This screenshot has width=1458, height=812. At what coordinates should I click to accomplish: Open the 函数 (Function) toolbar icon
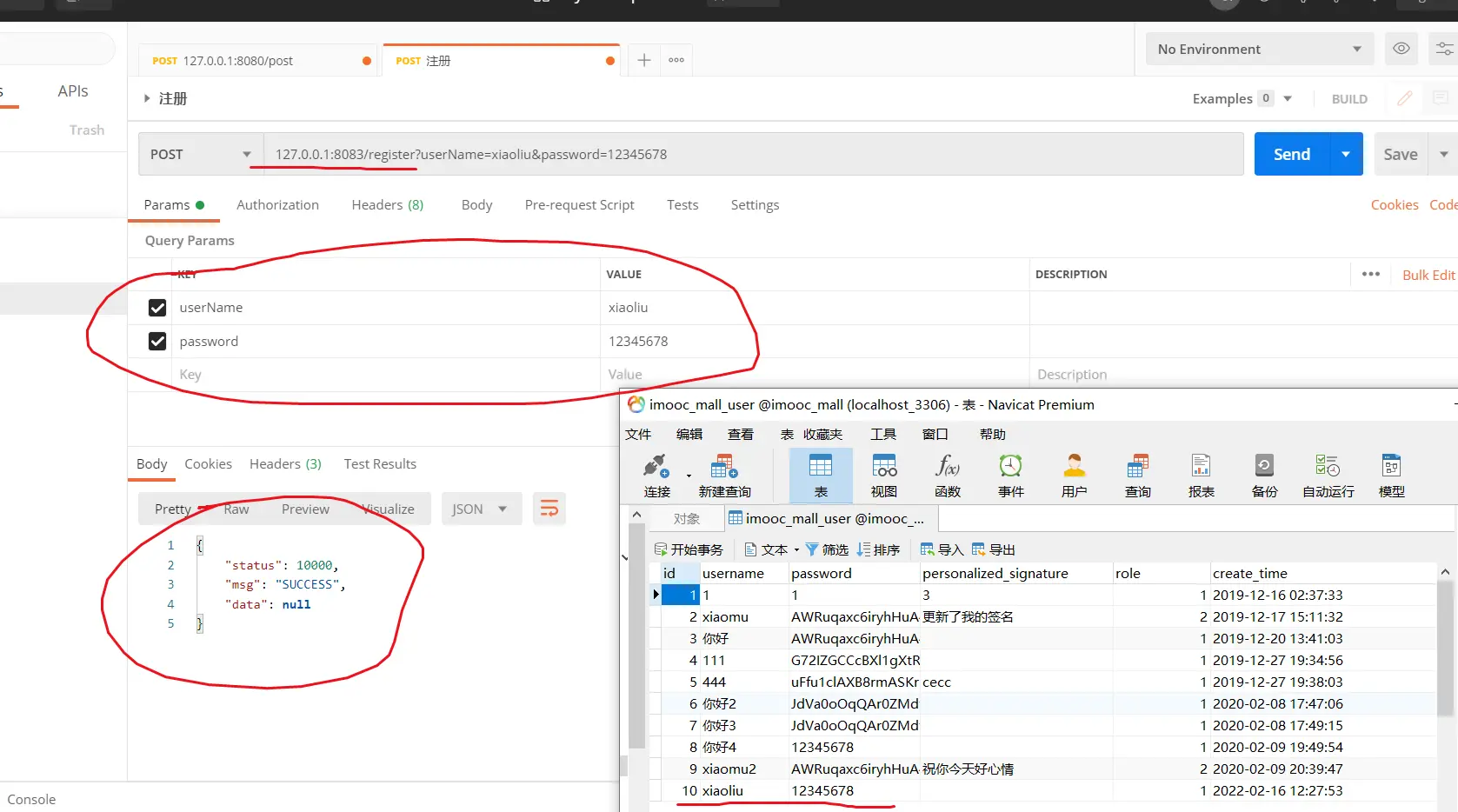click(x=947, y=467)
